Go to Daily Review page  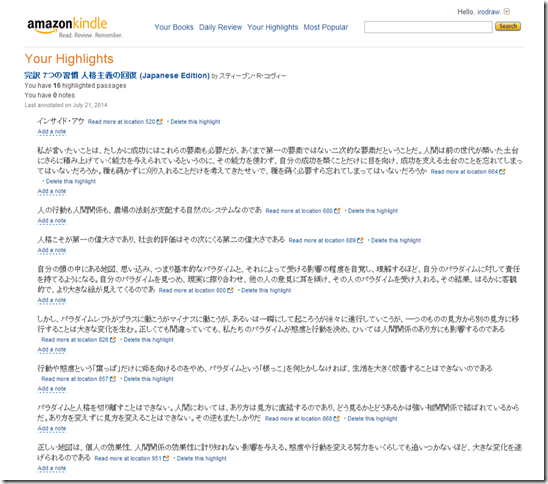220,27
